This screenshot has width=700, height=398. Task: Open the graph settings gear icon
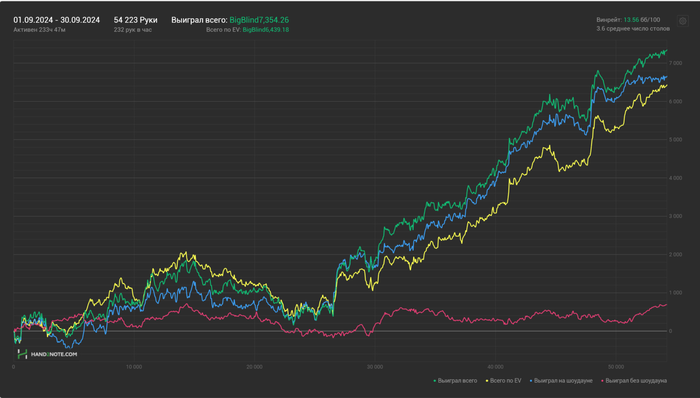683,21
